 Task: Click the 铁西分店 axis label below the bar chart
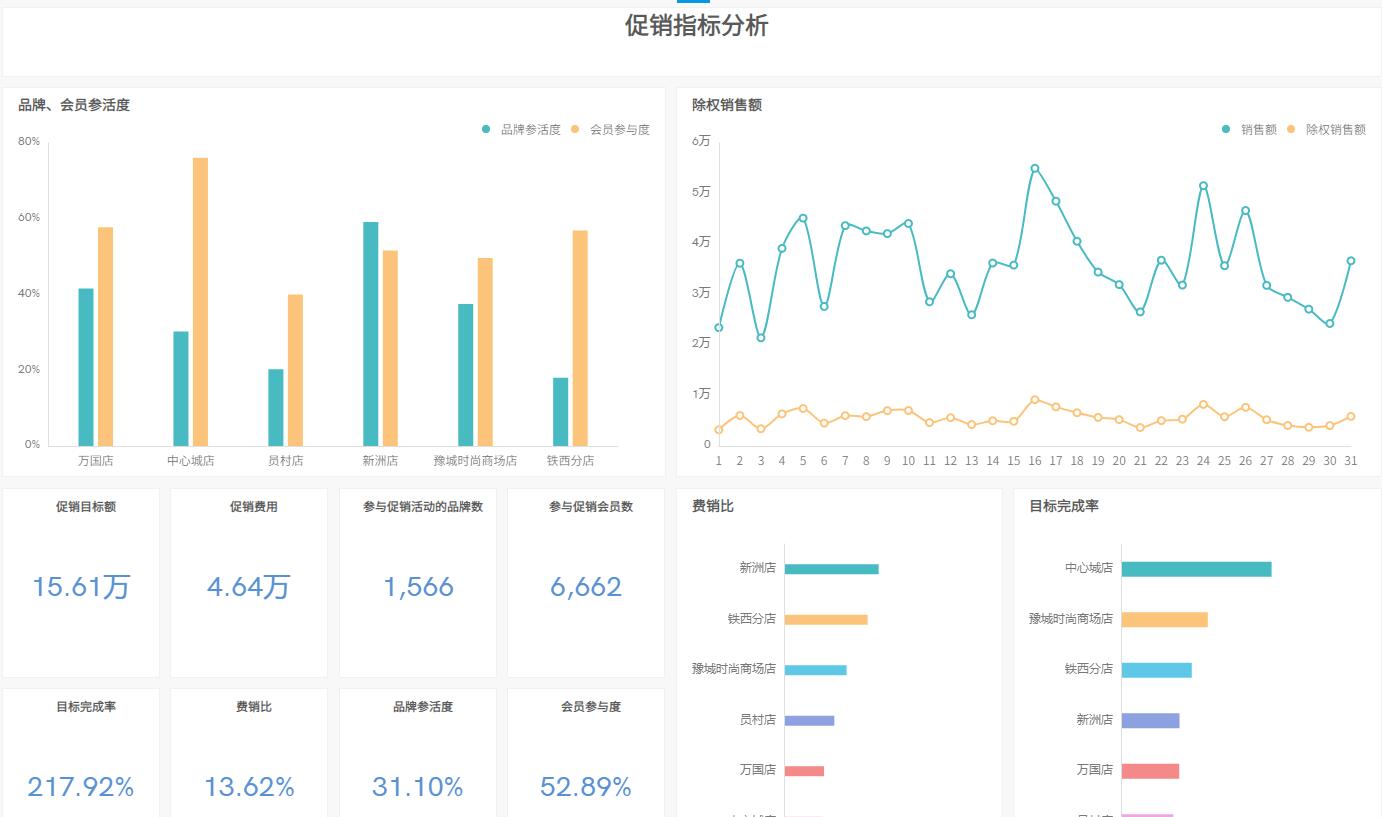coord(570,461)
